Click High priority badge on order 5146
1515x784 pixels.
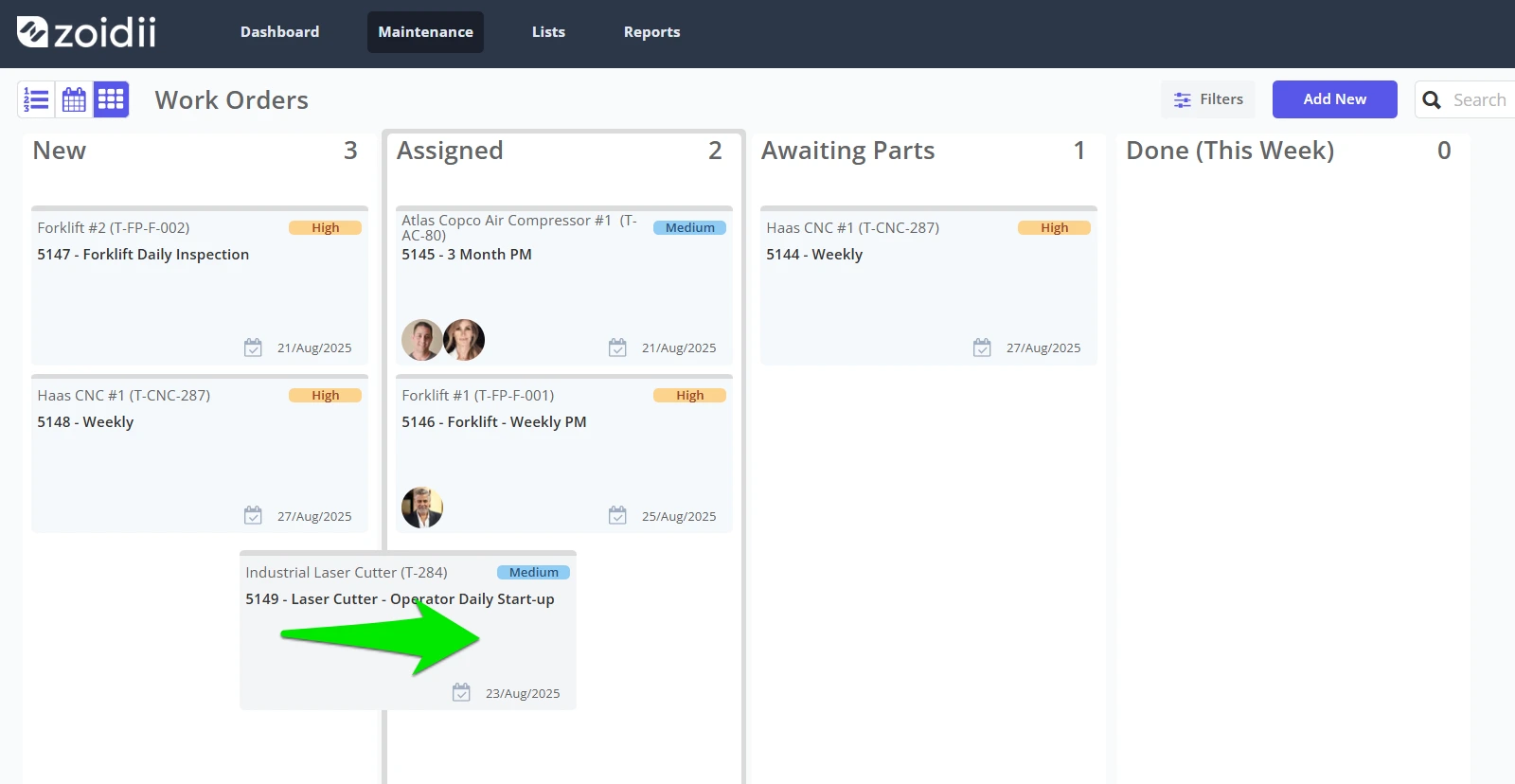[x=690, y=396]
